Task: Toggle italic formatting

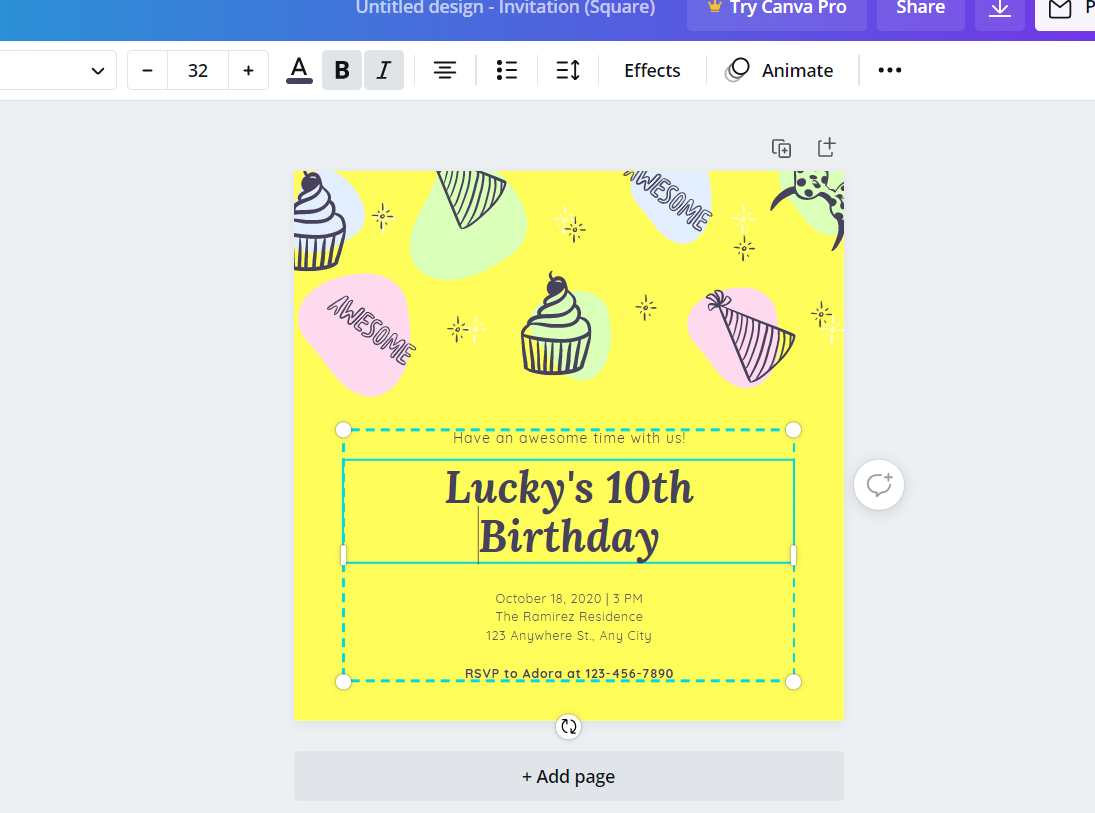Action: pyautogui.click(x=383, y=70)
